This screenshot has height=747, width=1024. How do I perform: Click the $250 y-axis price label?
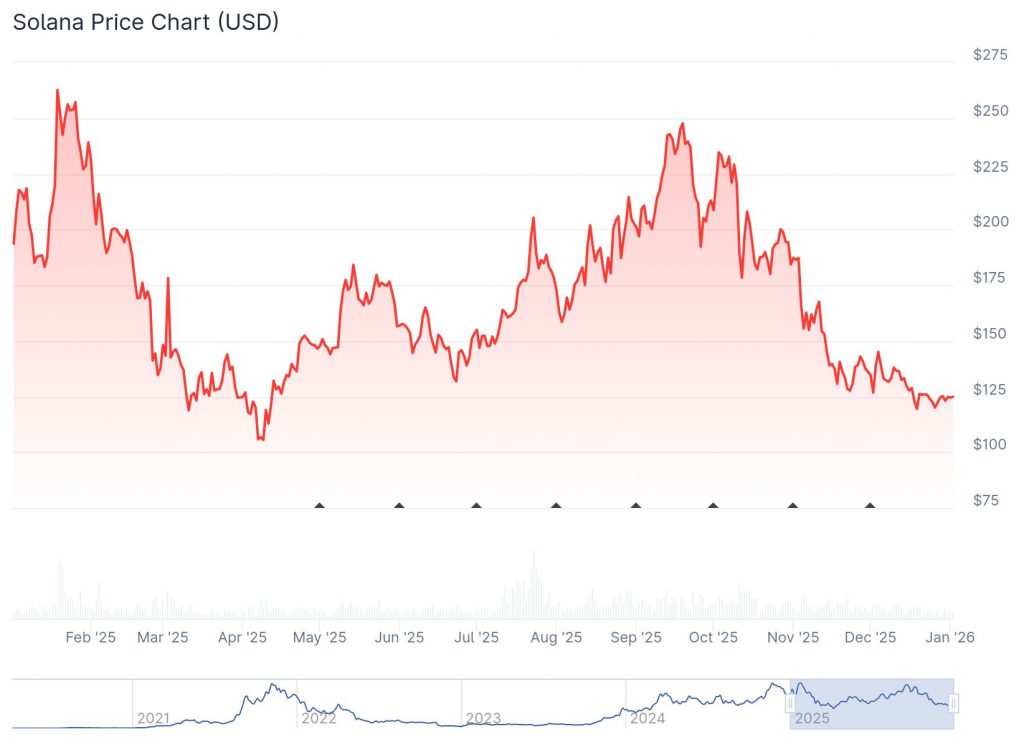[x=990, y=111]
